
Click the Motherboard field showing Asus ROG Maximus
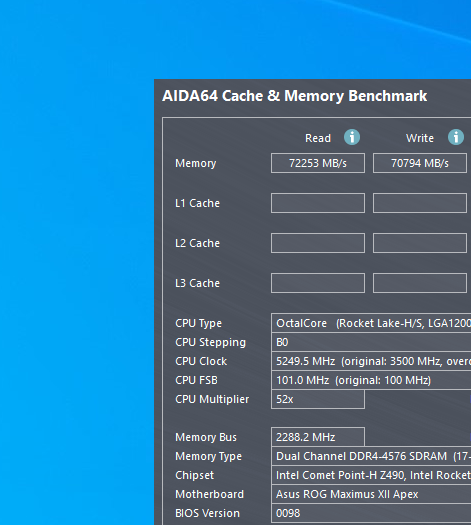371,494
